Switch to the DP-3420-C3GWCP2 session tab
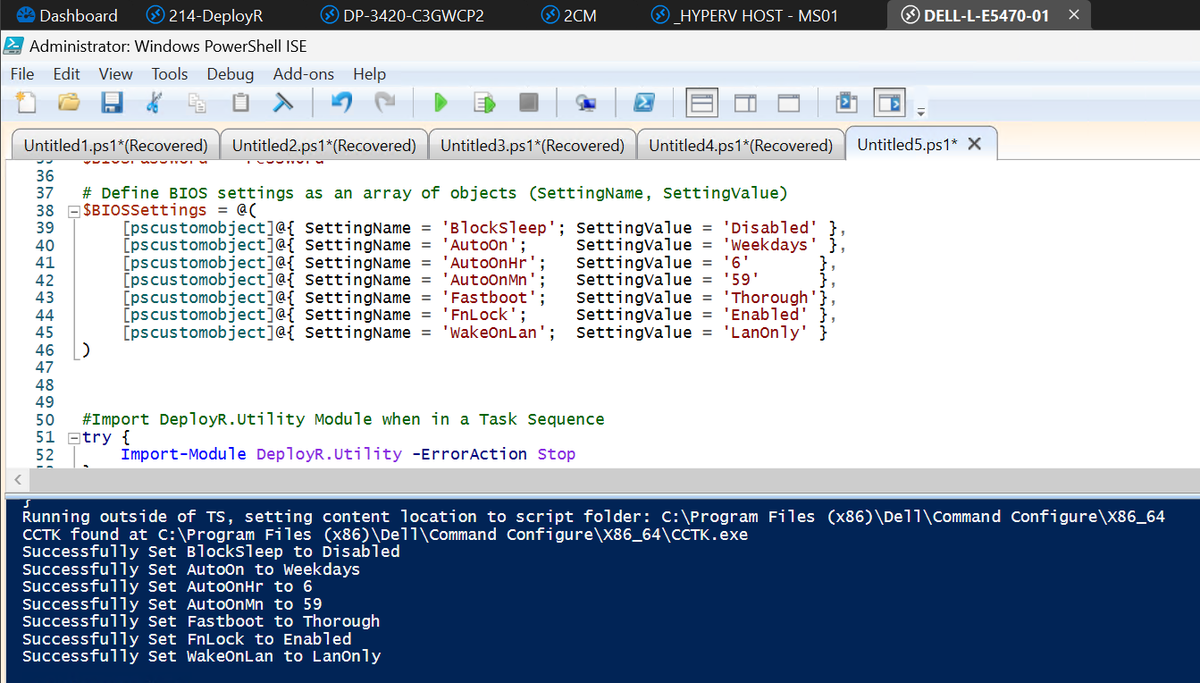 click(x=402, y=15)
